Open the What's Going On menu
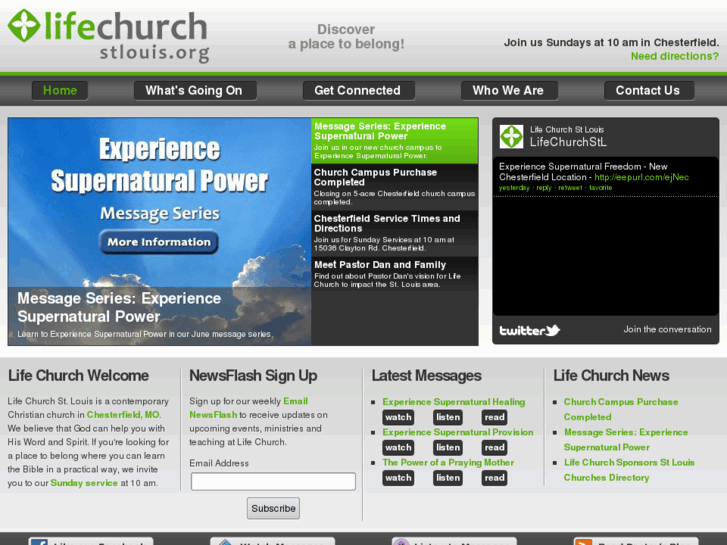The image size is (727, 545). [x=195, y=90]
